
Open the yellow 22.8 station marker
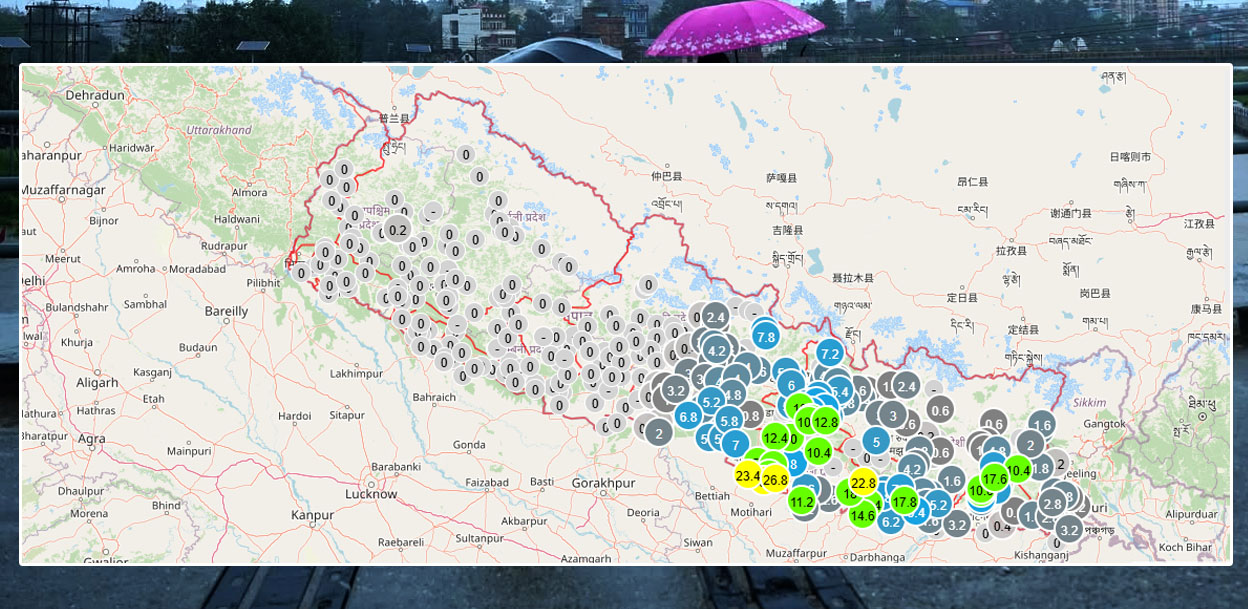pos(863,483)
